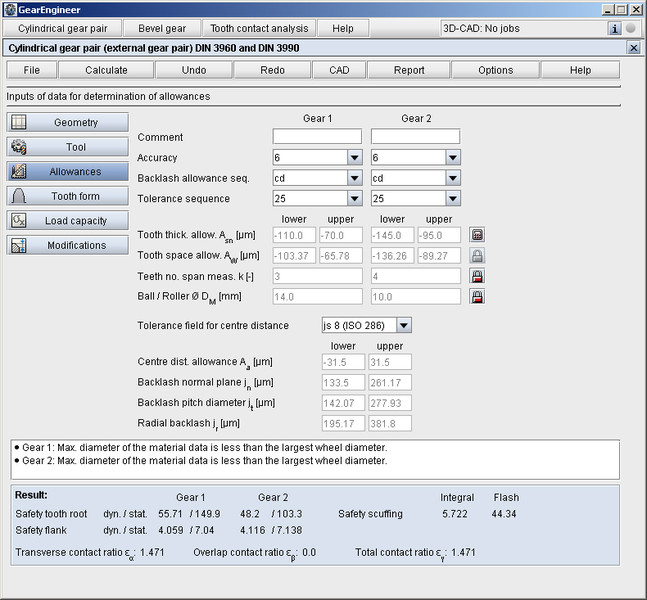Click the Gear 1 Comment input field
Viewport: 647px width, 600px height.
coord(316,136)
